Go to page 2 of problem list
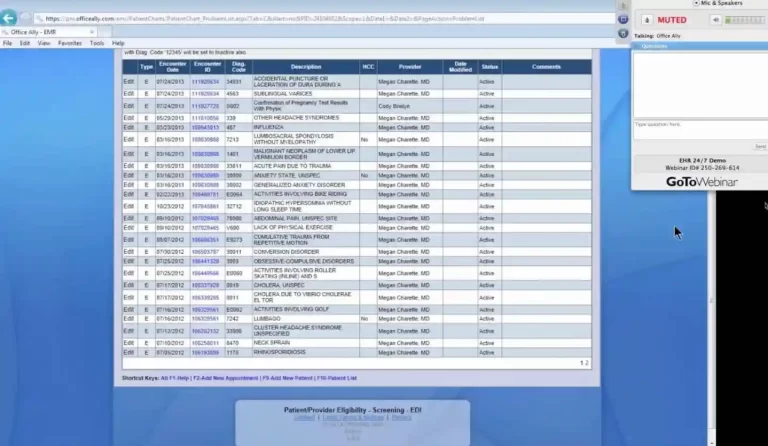 586,363
